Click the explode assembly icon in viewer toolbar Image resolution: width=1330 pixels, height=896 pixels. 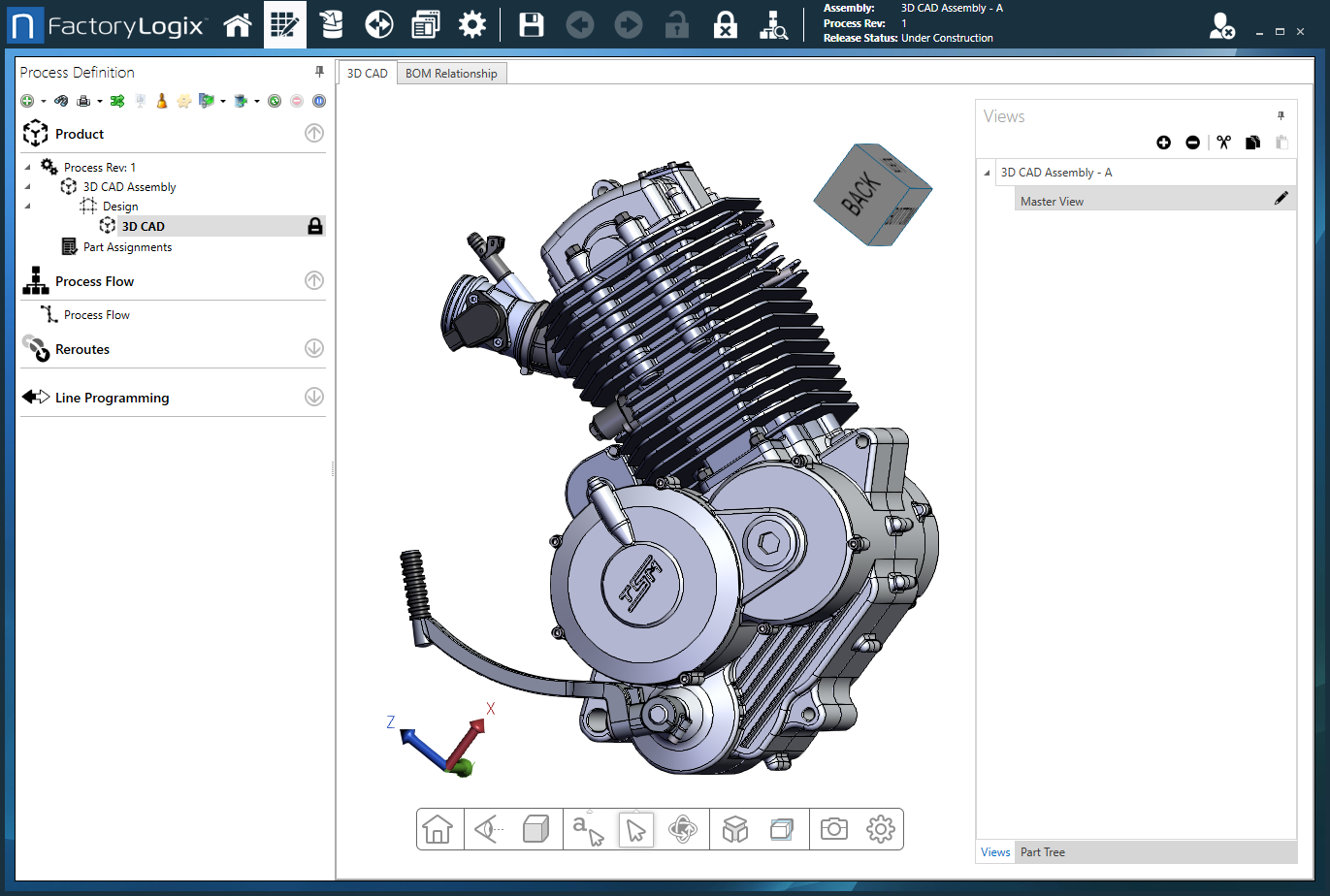pyautogui.click(x=735, y=829)
